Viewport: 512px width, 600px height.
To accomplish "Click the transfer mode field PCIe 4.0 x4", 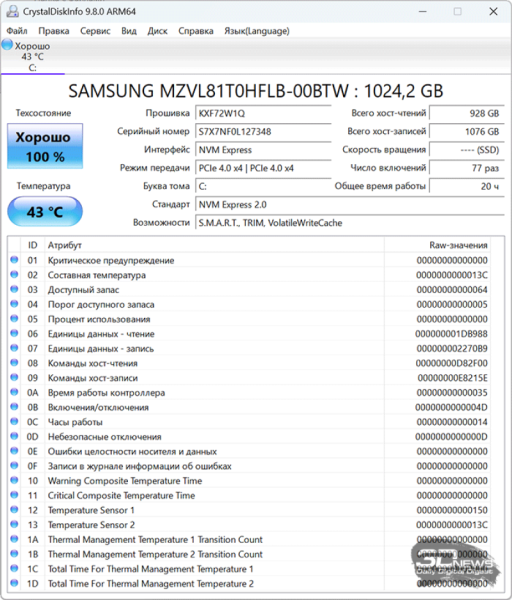I will pos(263,168).
